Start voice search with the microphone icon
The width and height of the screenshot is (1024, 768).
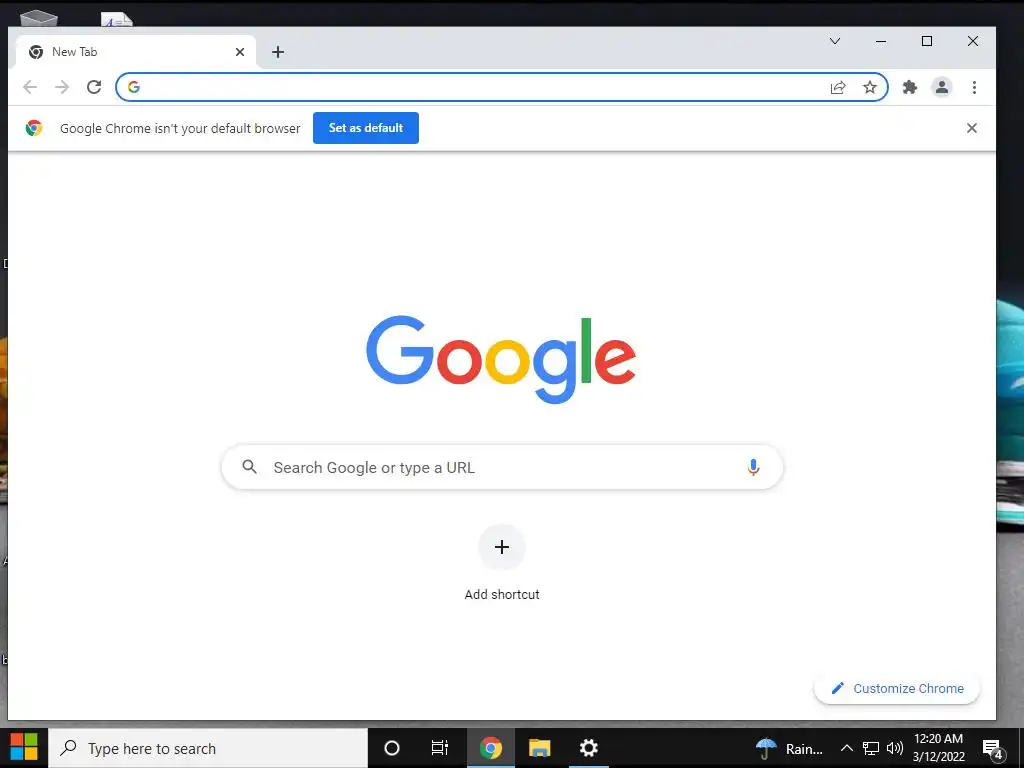(x=753, y=467)
